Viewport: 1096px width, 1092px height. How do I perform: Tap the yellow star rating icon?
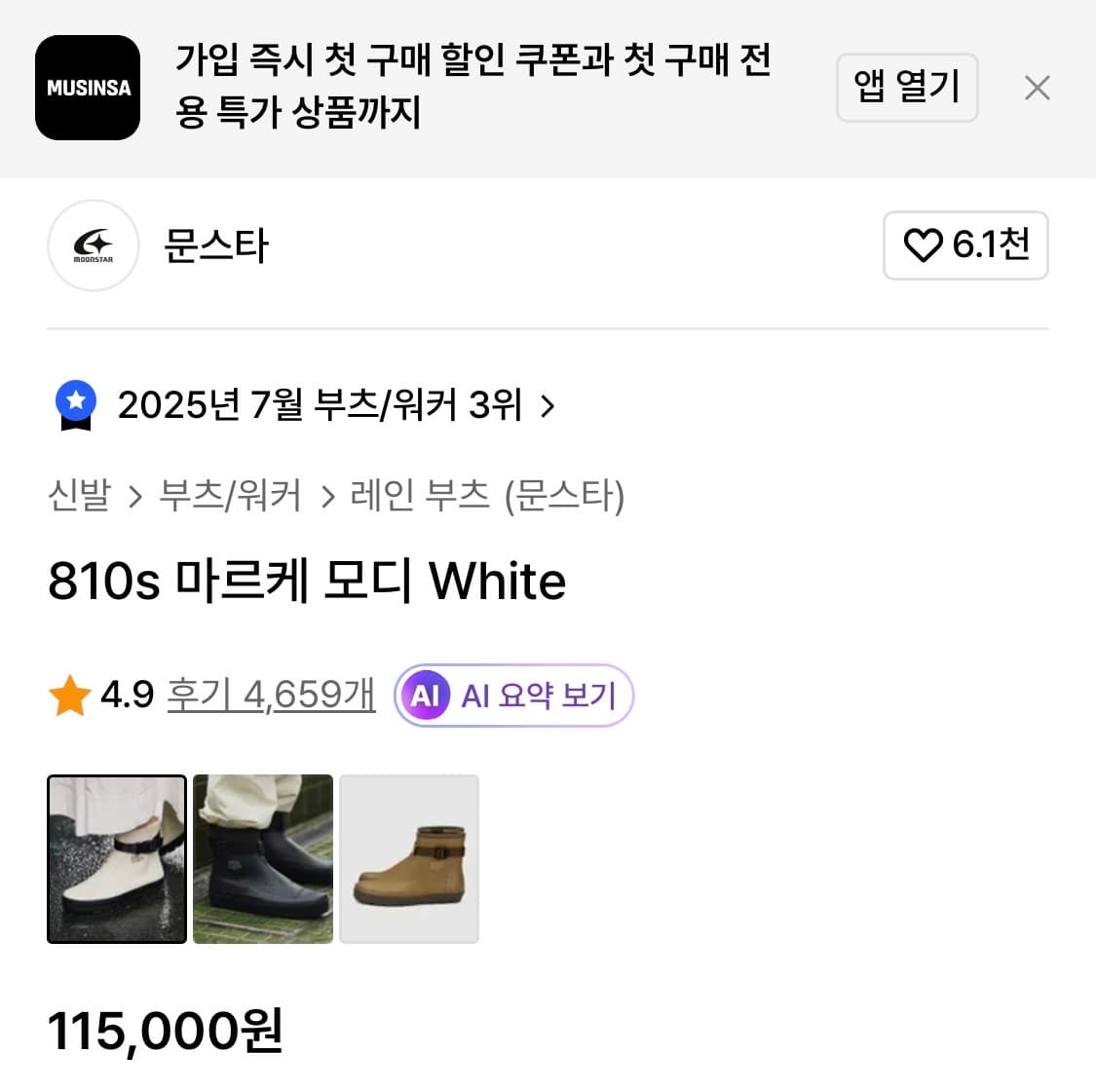[67, 695]
